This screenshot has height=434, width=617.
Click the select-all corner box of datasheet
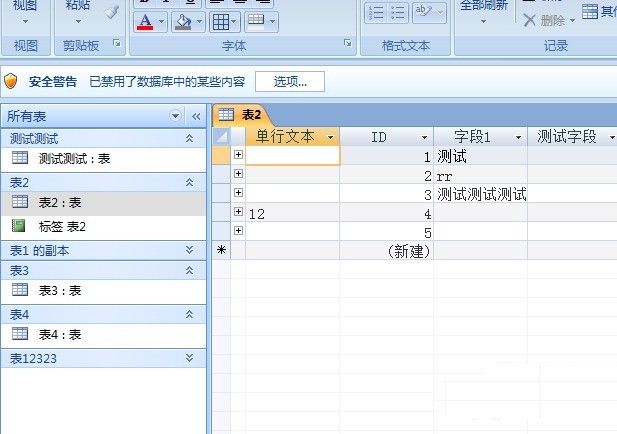(x=221, y=136)
